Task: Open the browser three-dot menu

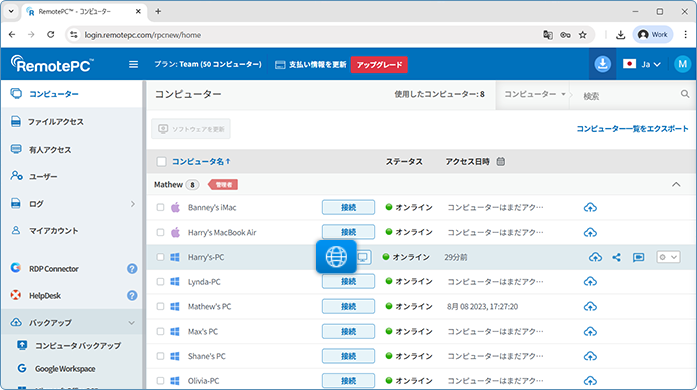Action: coord(685,35)
